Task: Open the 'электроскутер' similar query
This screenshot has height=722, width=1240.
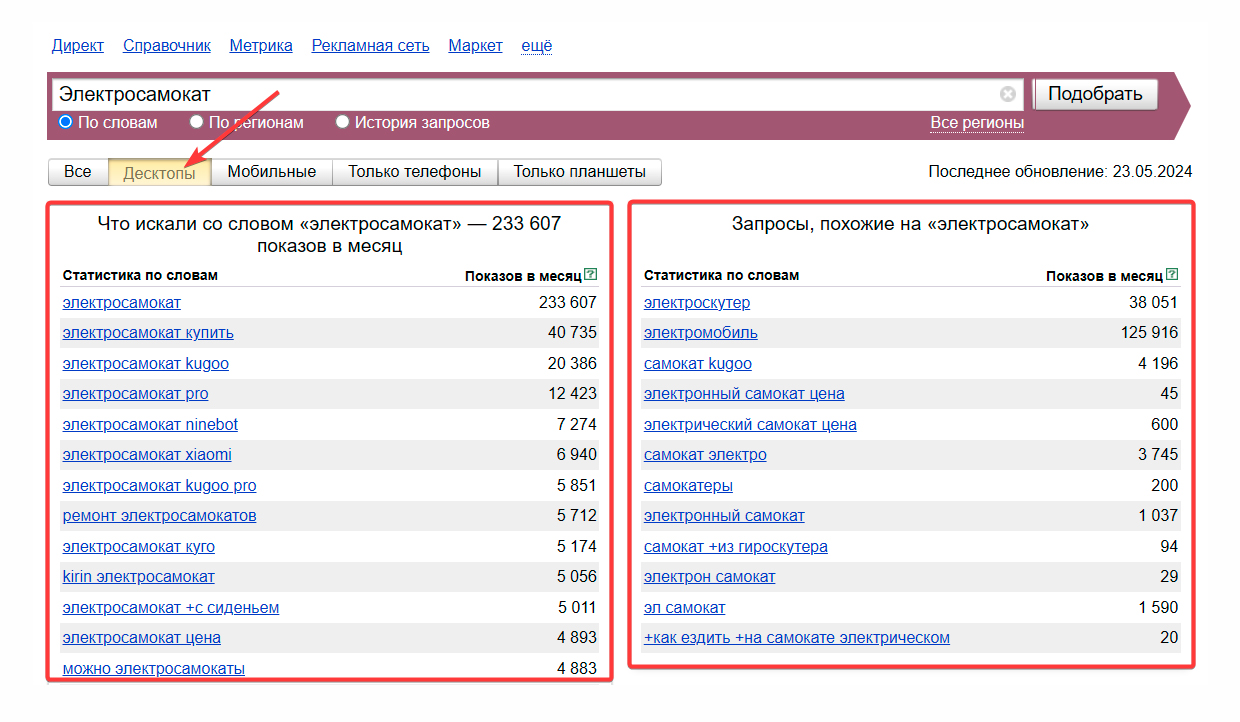Action: pos(697,303)
